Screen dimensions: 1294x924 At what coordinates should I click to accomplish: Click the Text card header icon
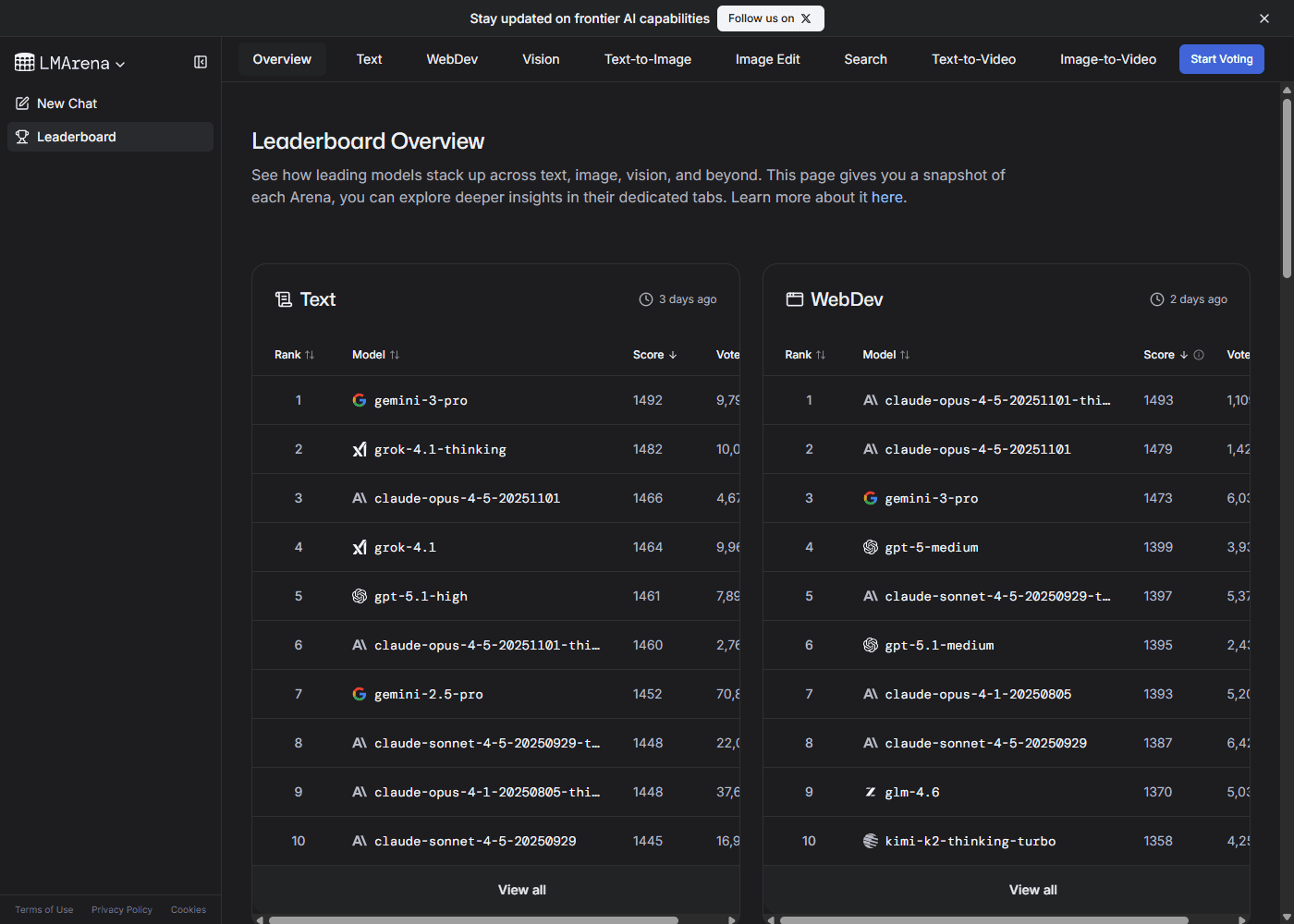pyautogui.click(x=284, y=299)
